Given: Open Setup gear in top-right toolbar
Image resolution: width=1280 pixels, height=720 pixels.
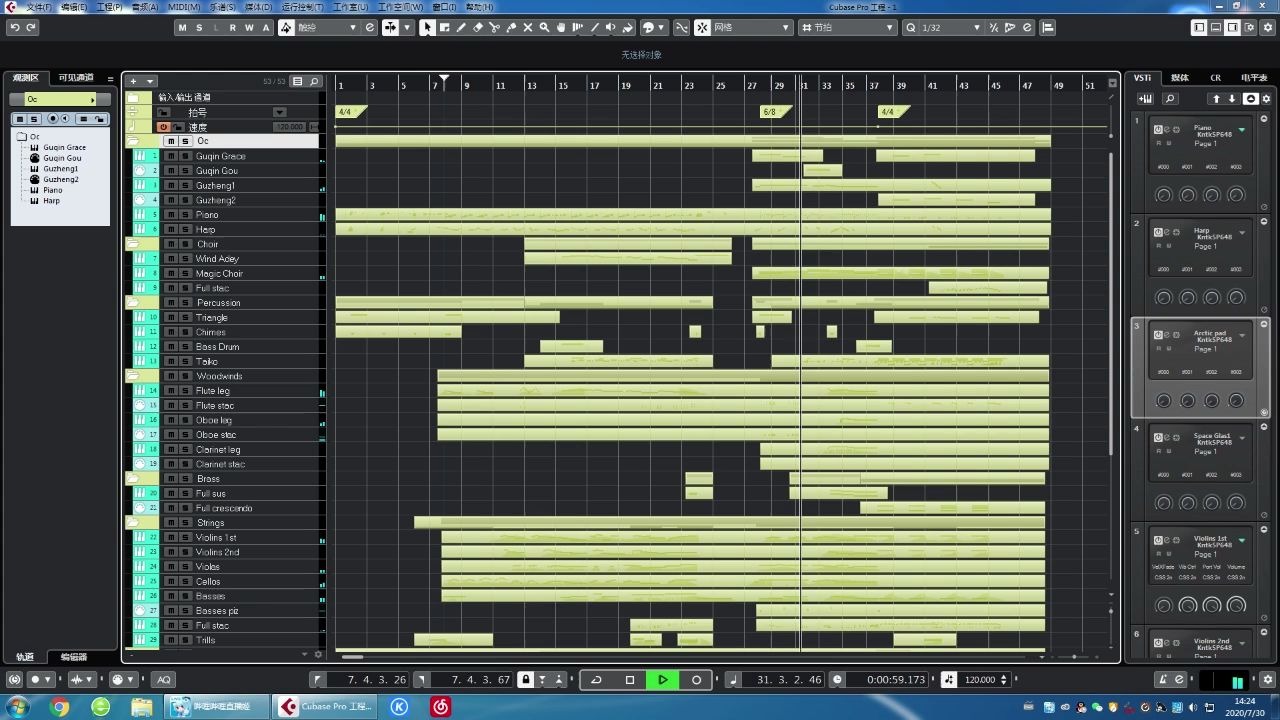Looking at the screenshot, I should coord(1266,27).
